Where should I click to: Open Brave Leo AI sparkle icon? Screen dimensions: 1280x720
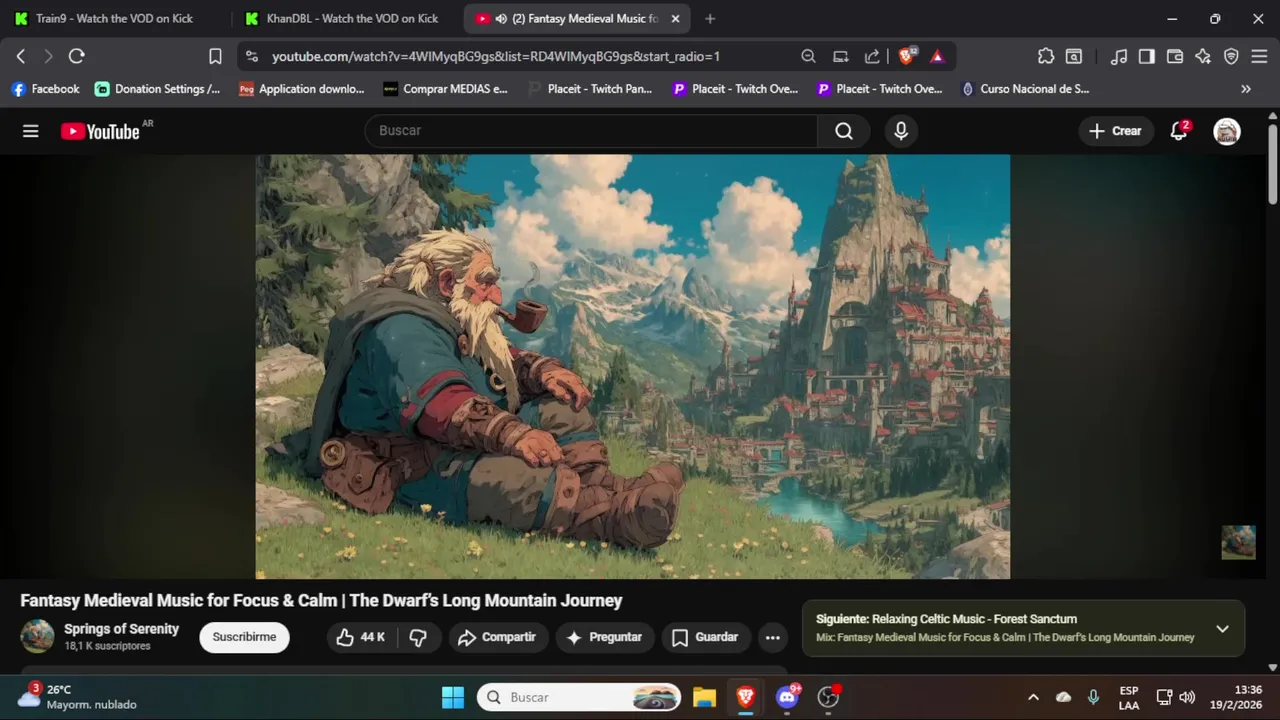tap(1203, 56)
